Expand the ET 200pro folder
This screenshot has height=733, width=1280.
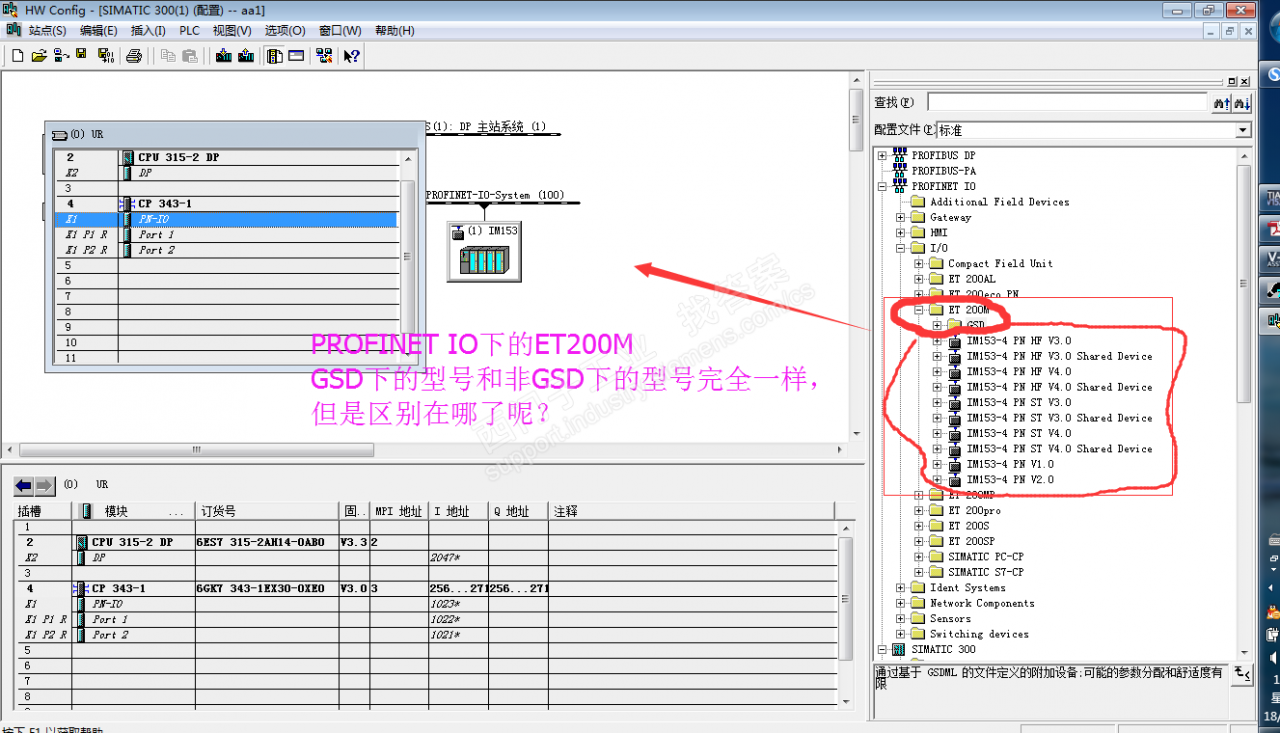coord(919,510)
